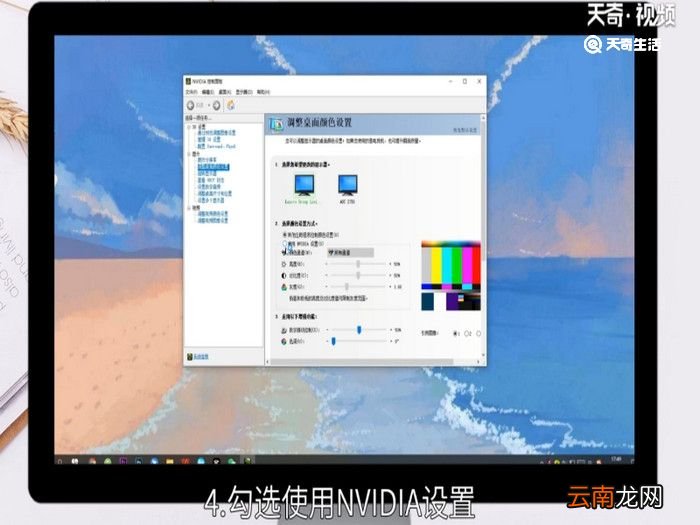The image size is (700, 525).
Task: Click the color bars reference image
Action: (451, 276)
